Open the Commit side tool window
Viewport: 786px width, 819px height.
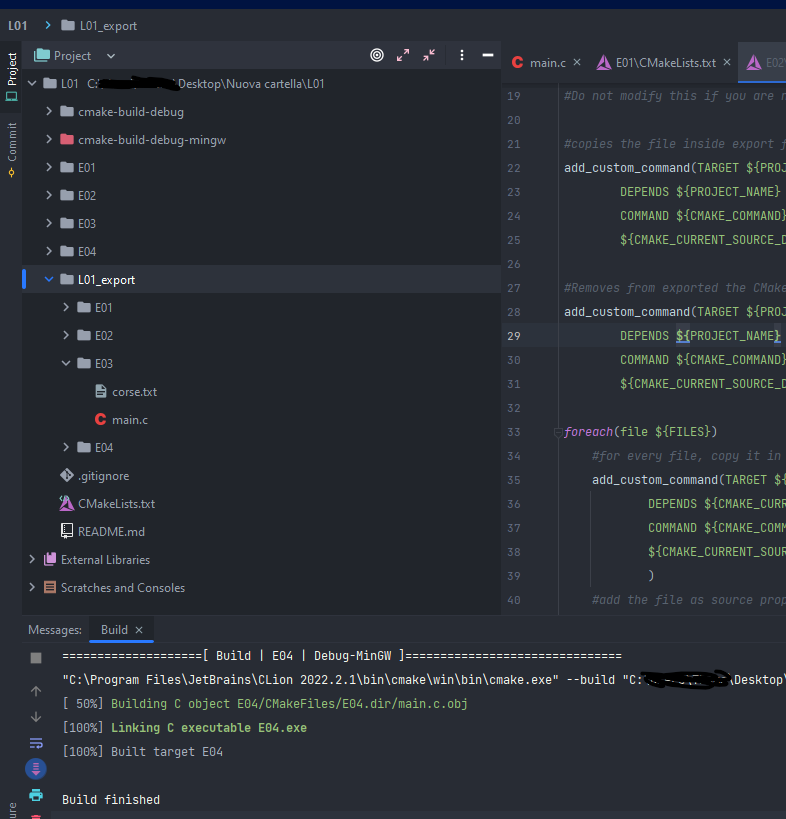point(11,150)
